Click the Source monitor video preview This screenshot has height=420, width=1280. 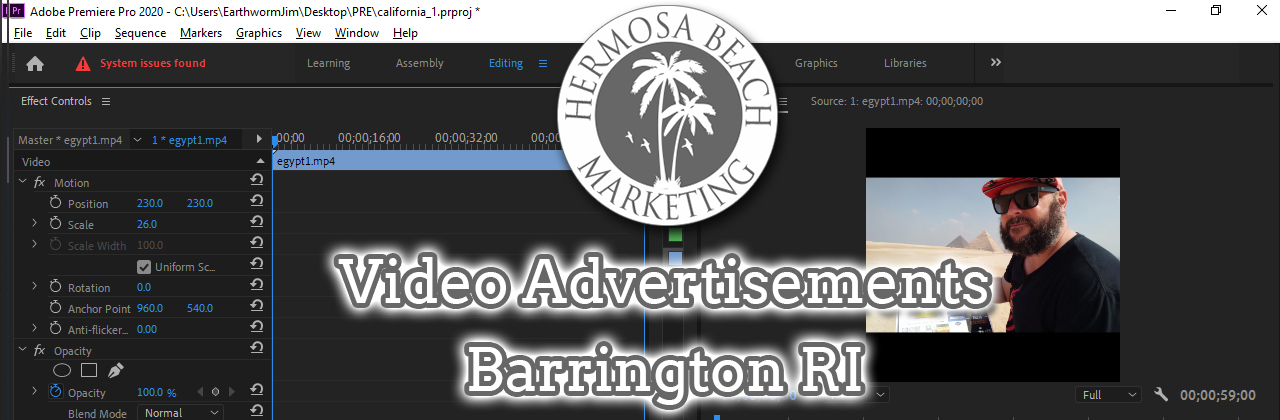point(992,255)
